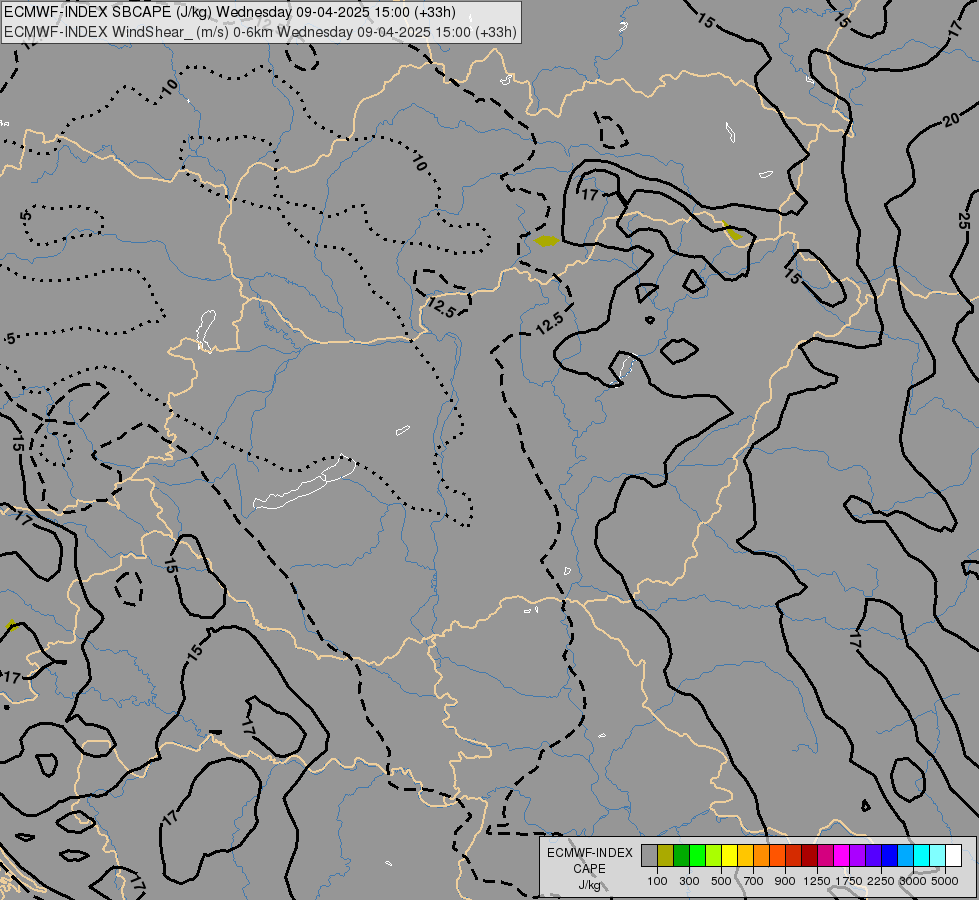Click the pale cyan legend swatch
The width and height of the screenshot is (979, 900).
[x=938, y=855]
